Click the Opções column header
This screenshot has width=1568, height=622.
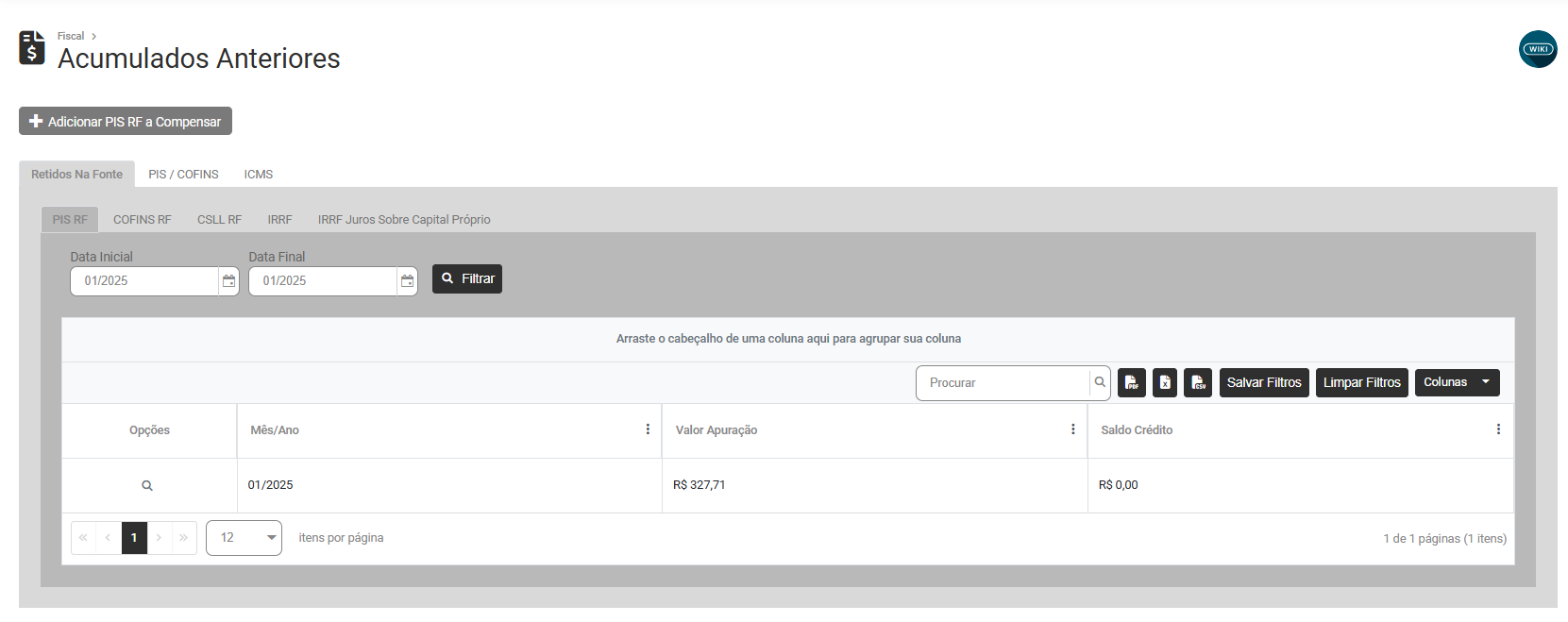click(149, 430)
